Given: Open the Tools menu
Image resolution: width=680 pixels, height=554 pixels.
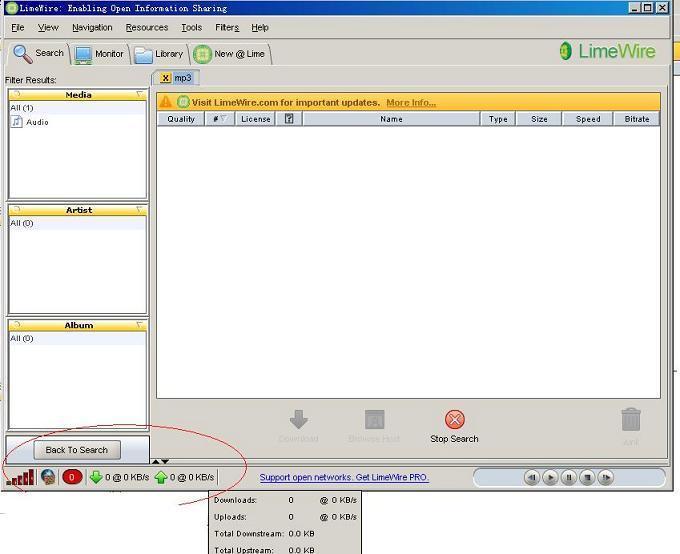Looking at the screenshot, I should pos(191,27).
